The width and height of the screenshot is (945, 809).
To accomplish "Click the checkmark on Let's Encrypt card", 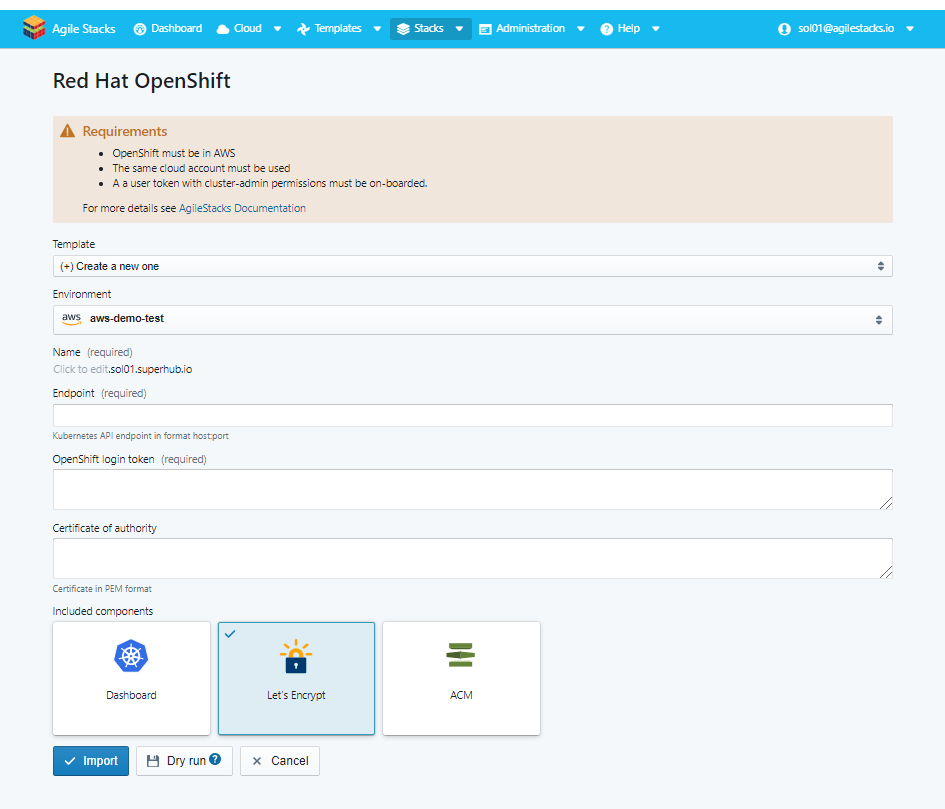I will 230,634.
